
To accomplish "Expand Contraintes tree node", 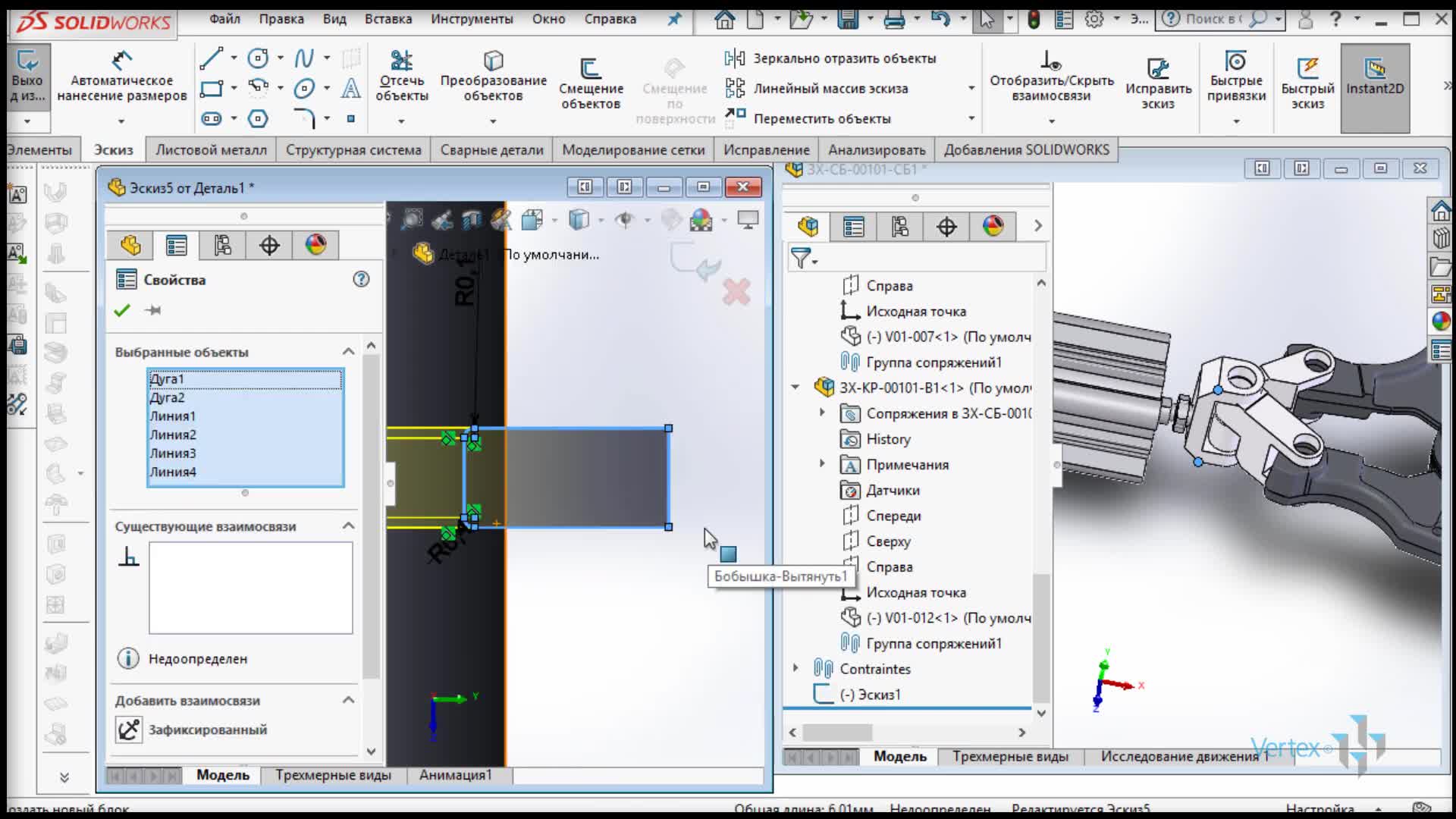I will pyautogui.click(x=795, y=668).
